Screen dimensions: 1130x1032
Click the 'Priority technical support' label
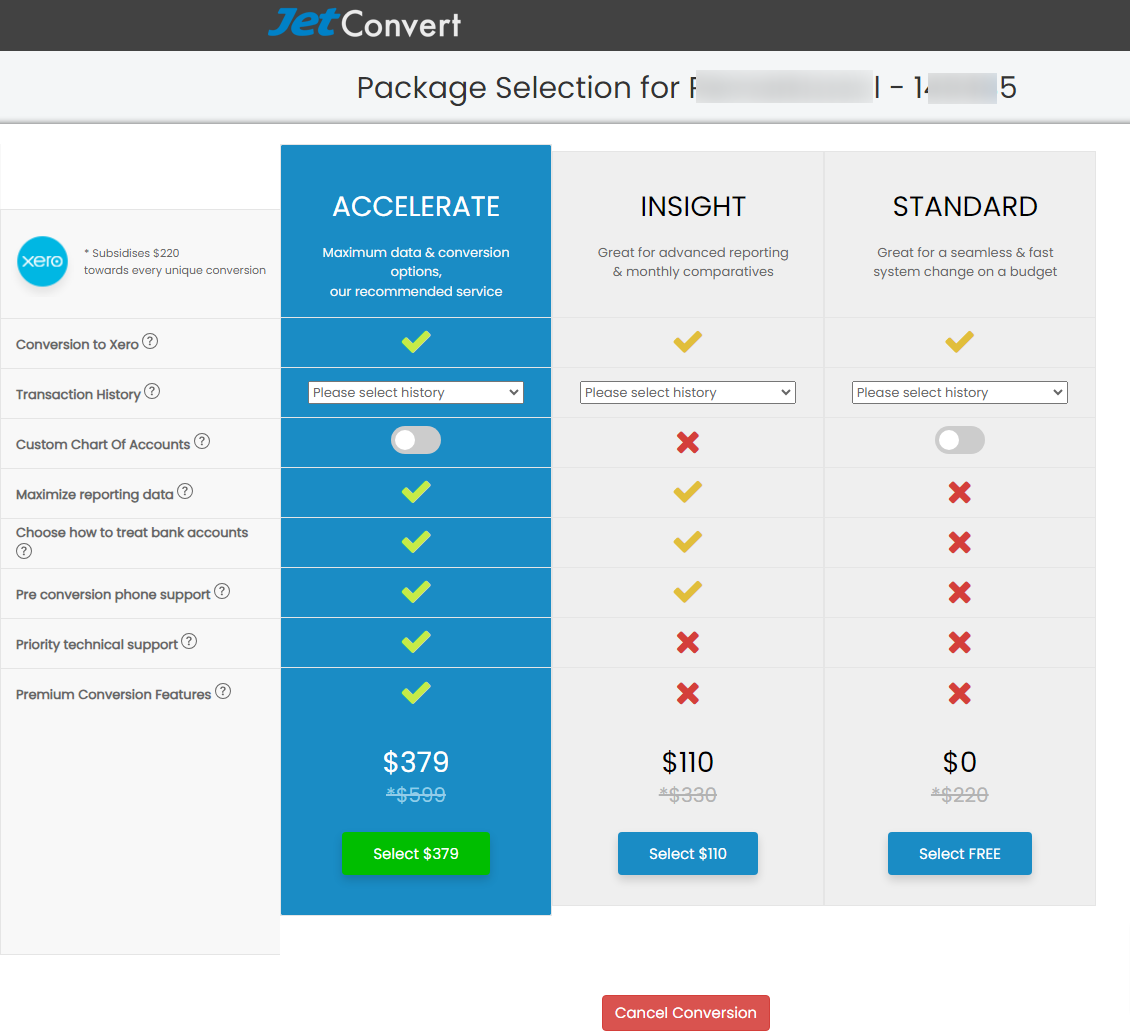click(97, 644)
